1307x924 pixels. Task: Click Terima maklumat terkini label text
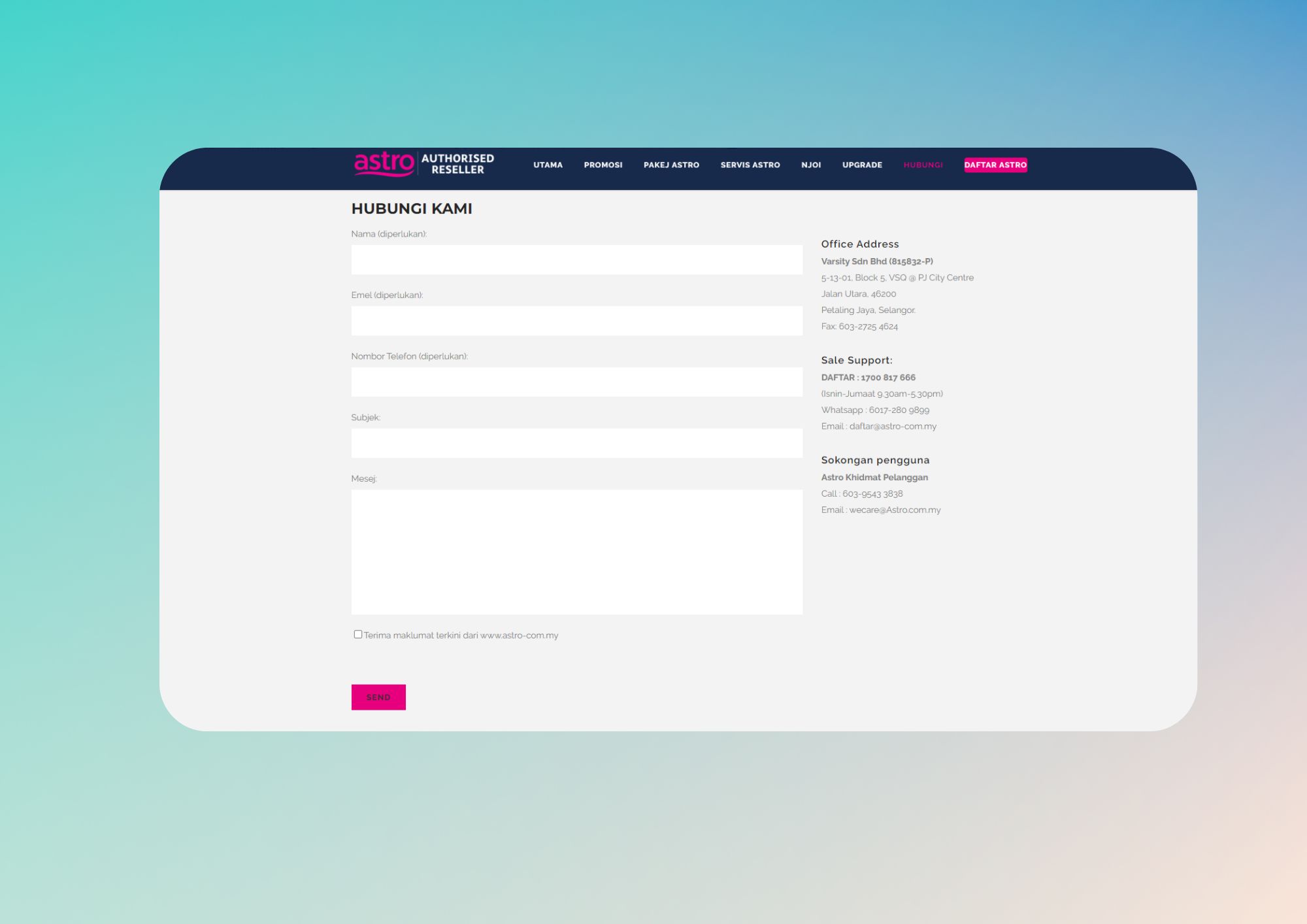click(461, 635)
